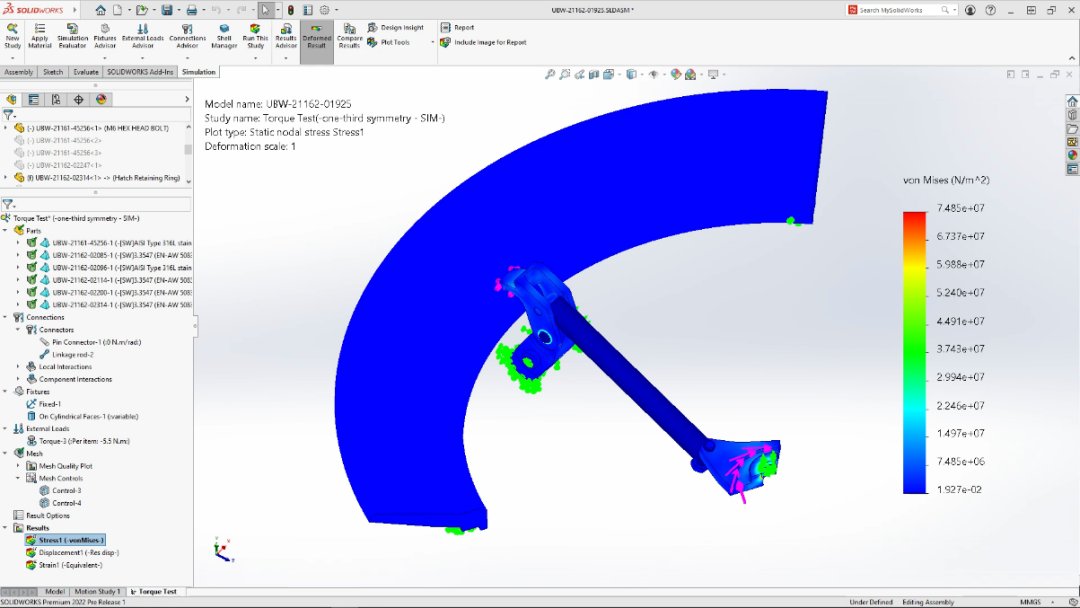Select Displacement1 result plot
This screenshot has height=608, width=1080.
pyautogui.click(x=78, y=552)
